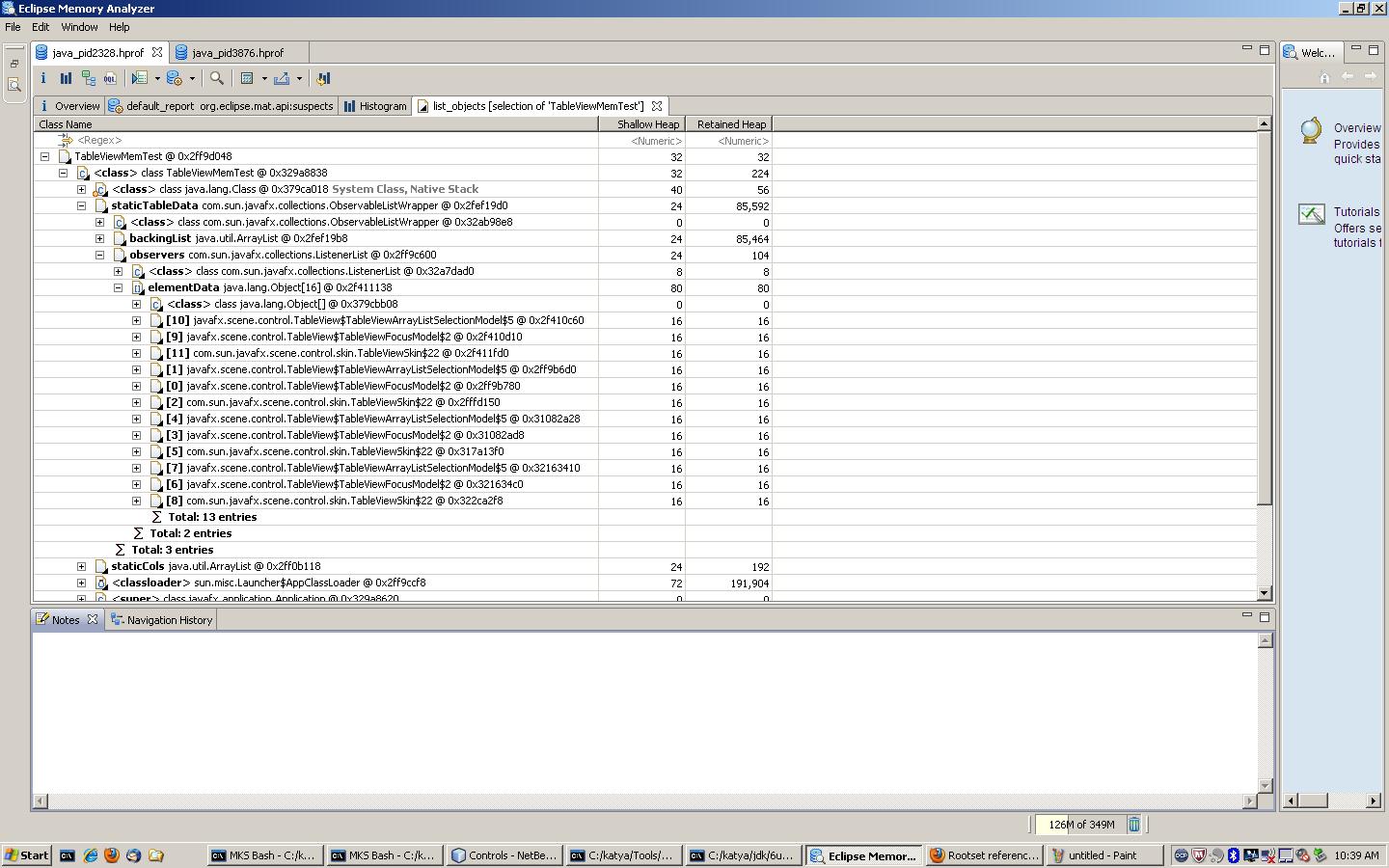This screenshot has height=868, width=1389.
Task: Collapse the observers ListenerList node
Action: [x=99, y=255]
